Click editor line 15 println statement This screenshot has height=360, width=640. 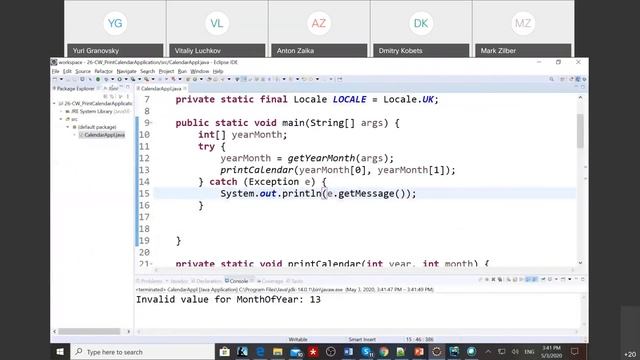pos(318,193)
